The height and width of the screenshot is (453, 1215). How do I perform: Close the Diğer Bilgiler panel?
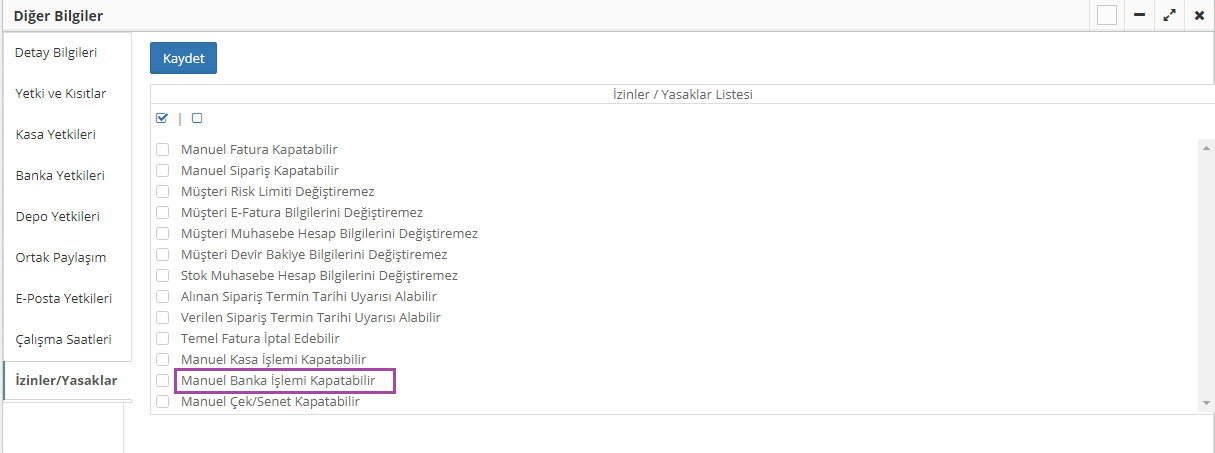[1199, 16]
